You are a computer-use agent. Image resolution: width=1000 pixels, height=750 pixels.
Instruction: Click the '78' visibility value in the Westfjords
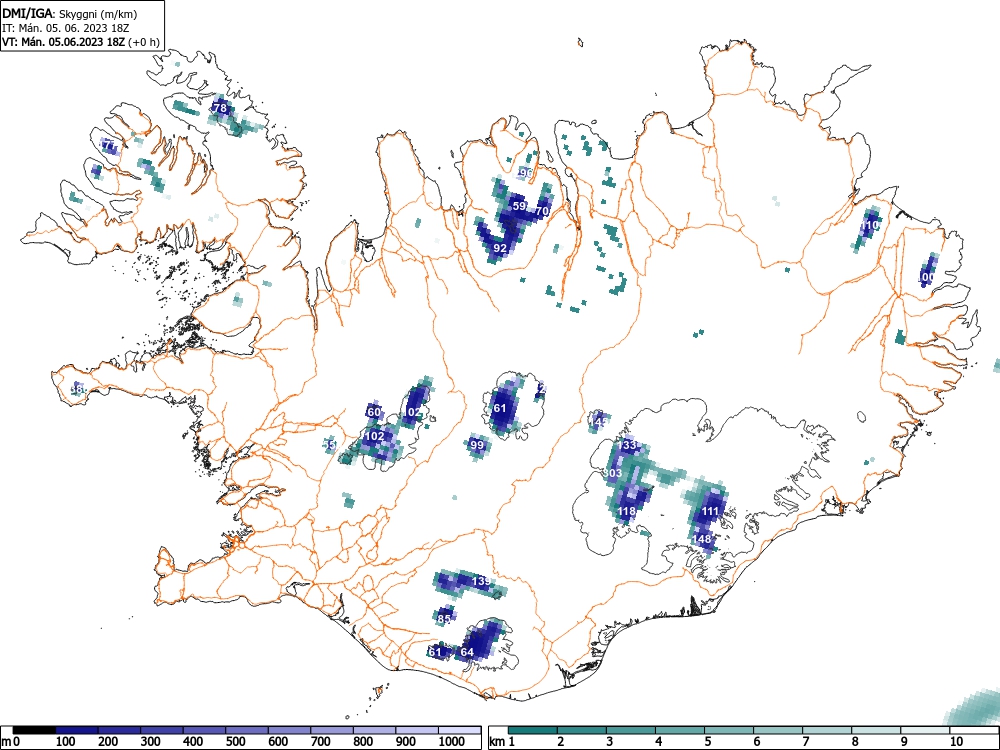[x=220, y=108]
